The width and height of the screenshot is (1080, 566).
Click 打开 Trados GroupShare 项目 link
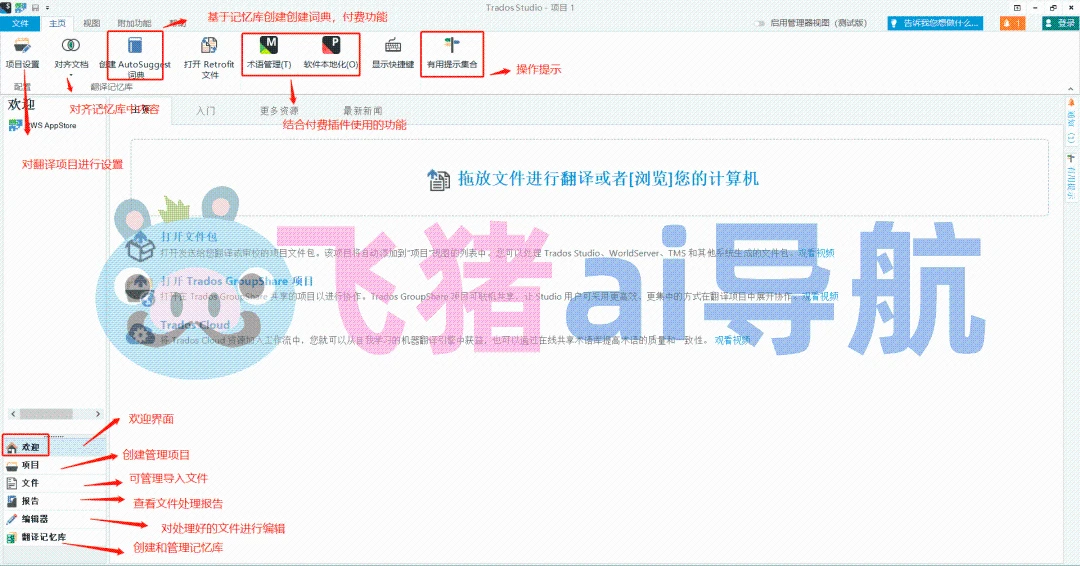coord(237,281)
